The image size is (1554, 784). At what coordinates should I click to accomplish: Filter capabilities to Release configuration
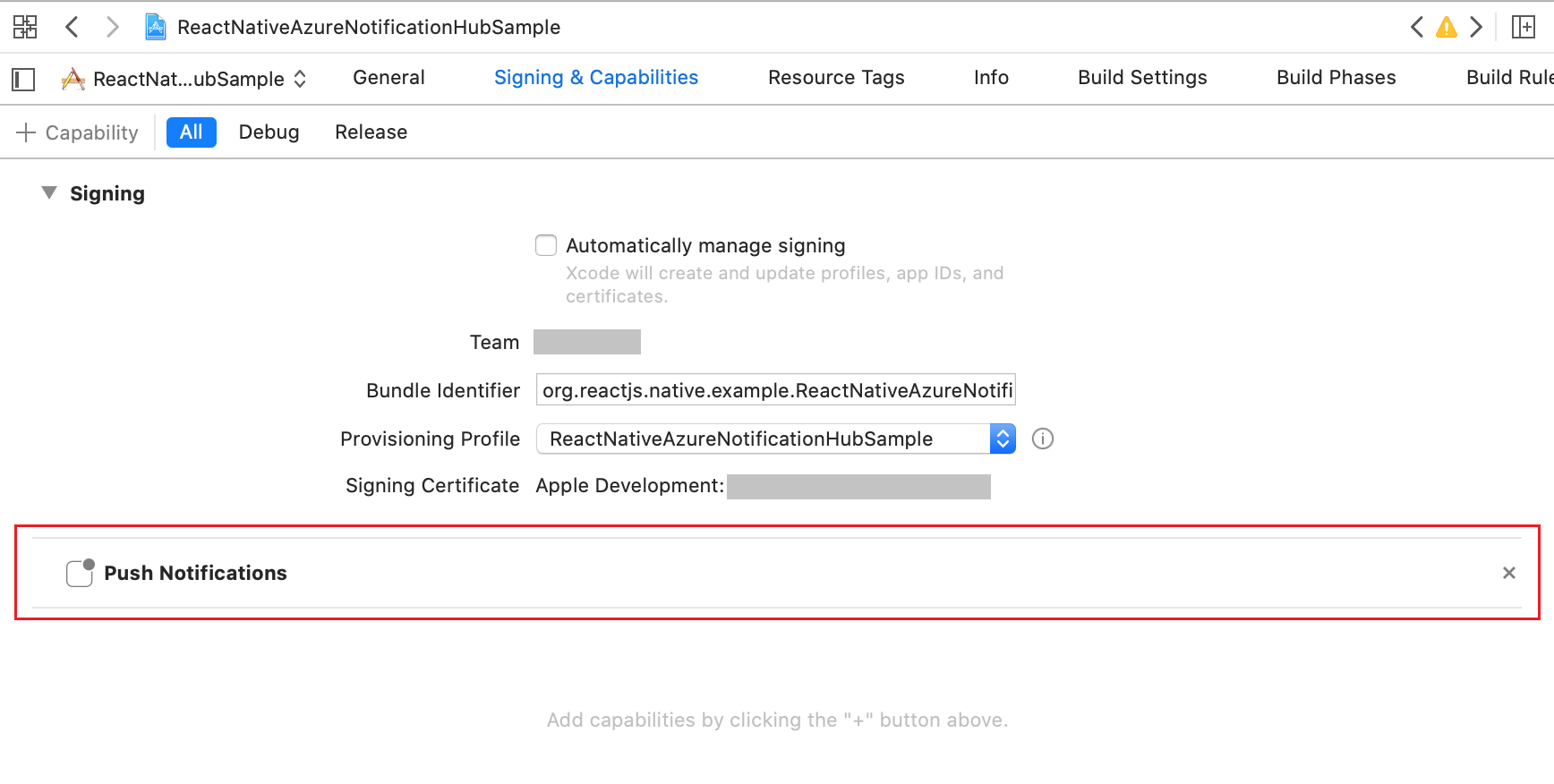click(371, 132)
